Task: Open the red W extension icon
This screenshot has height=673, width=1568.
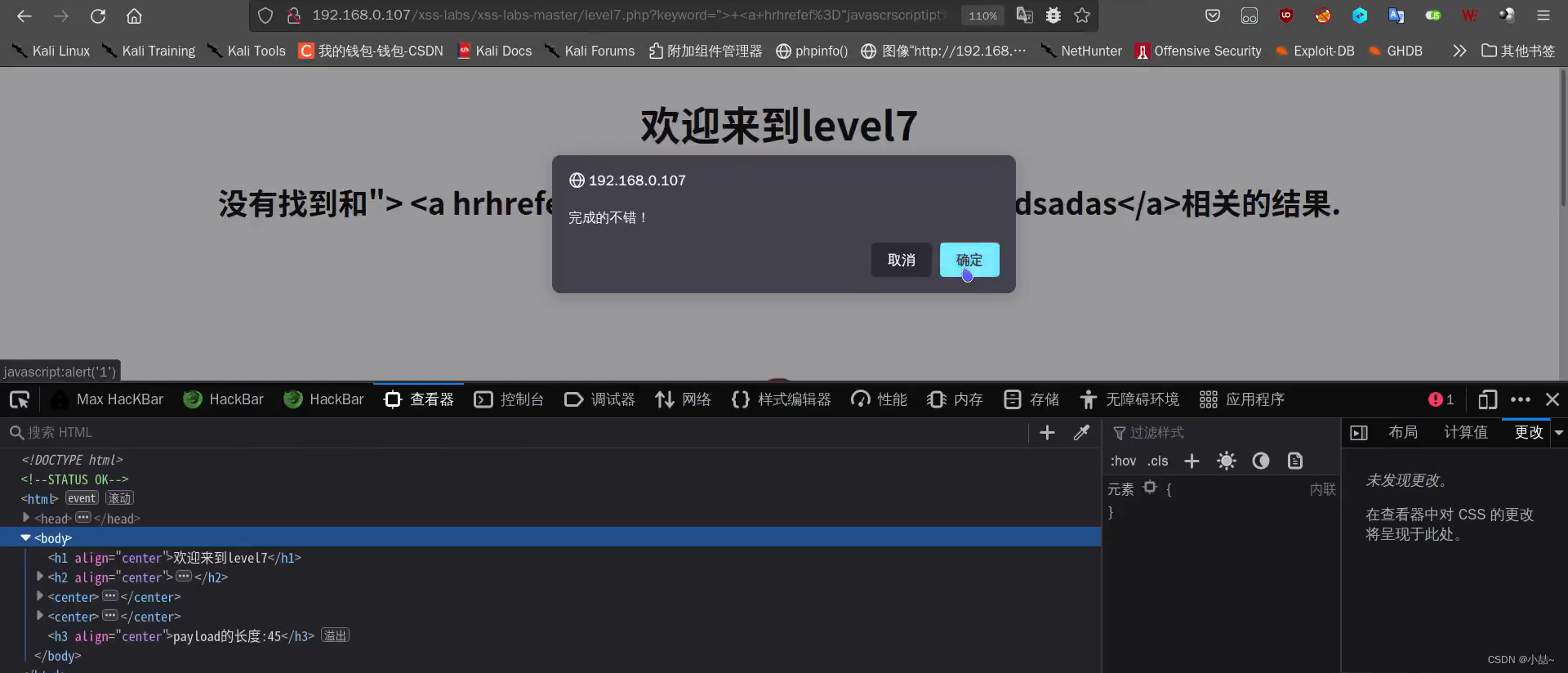Action: 1470,16
